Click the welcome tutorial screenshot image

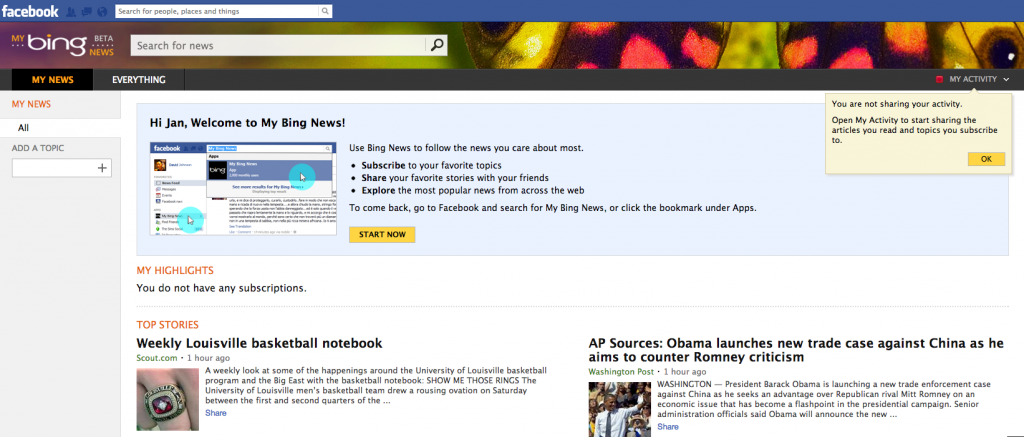(x=244, y=189)
